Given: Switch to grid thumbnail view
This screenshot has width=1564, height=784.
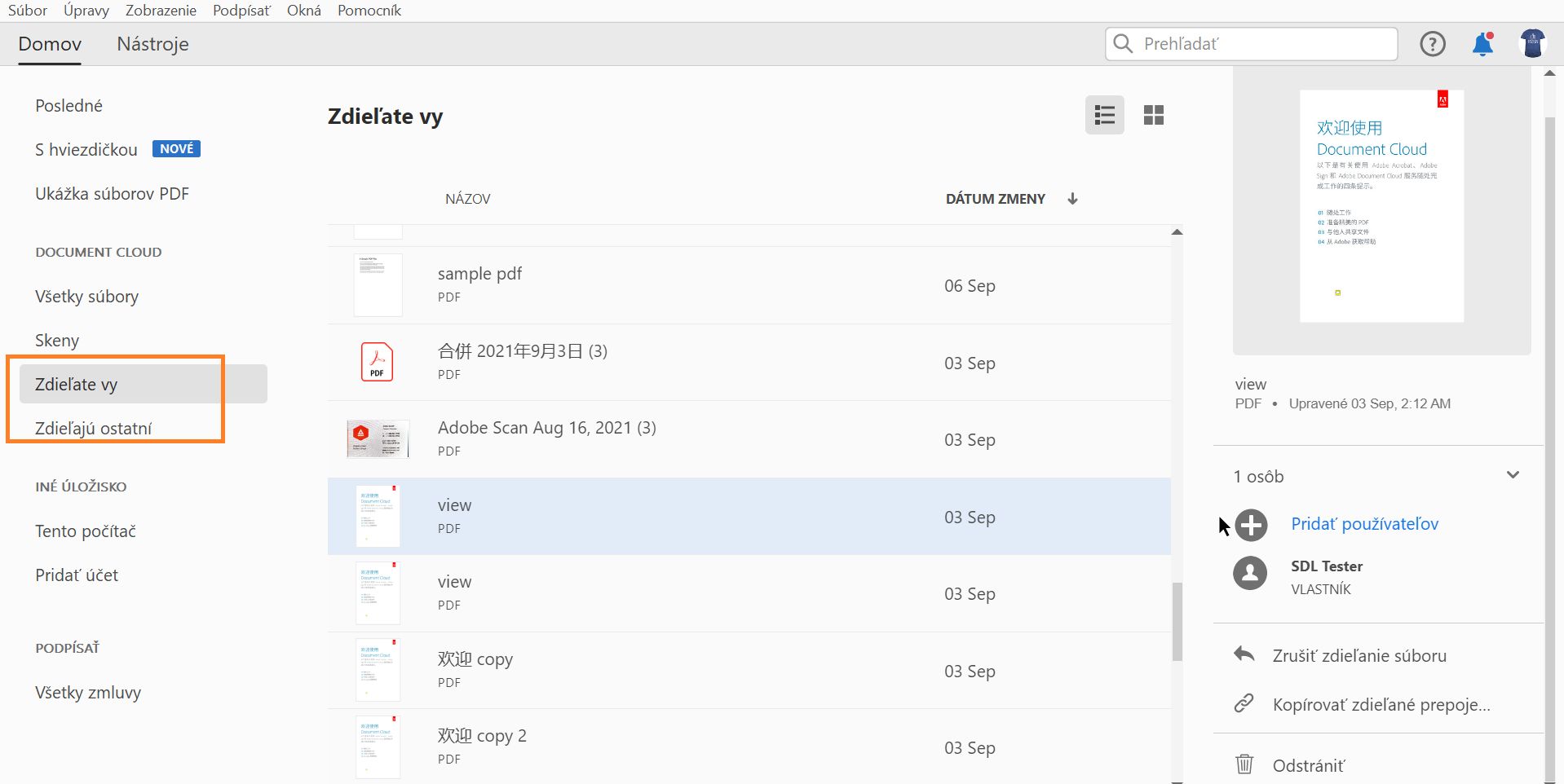Looking at the screenshot, I should tap(1154, 115).
